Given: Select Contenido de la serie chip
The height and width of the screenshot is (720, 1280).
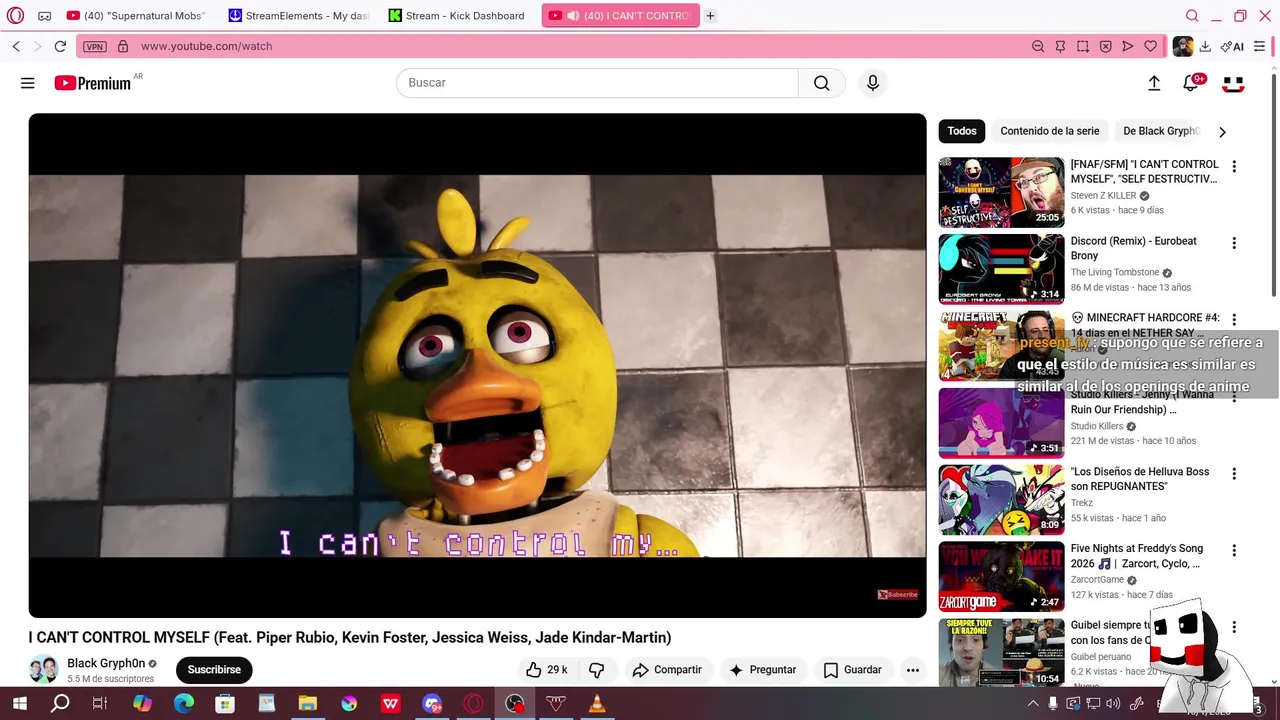Looking at the screenshot, I should [x=1050, y=131].
